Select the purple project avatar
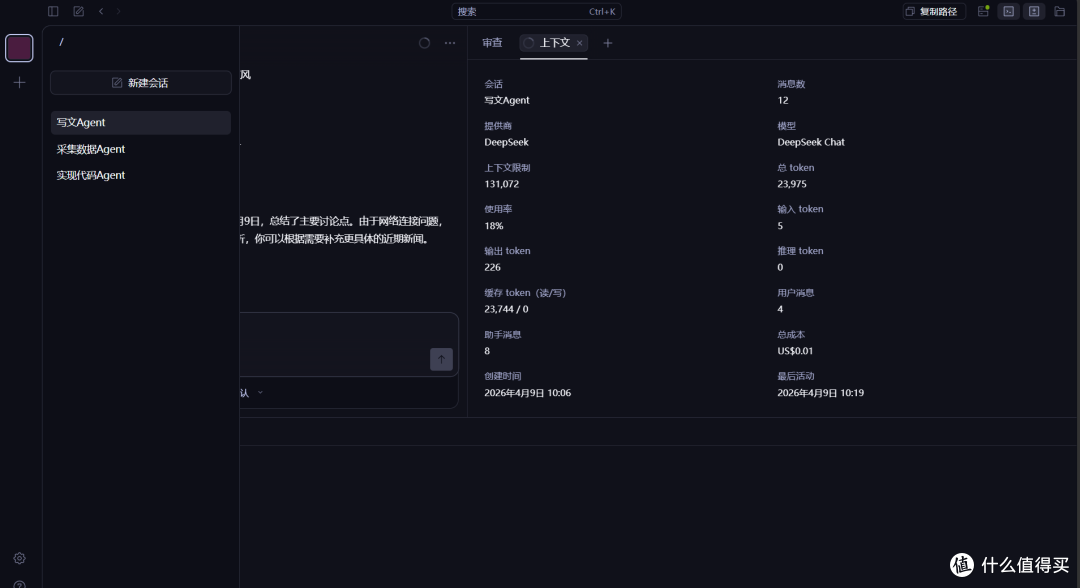1080x588 pixels. click(19, 48)
